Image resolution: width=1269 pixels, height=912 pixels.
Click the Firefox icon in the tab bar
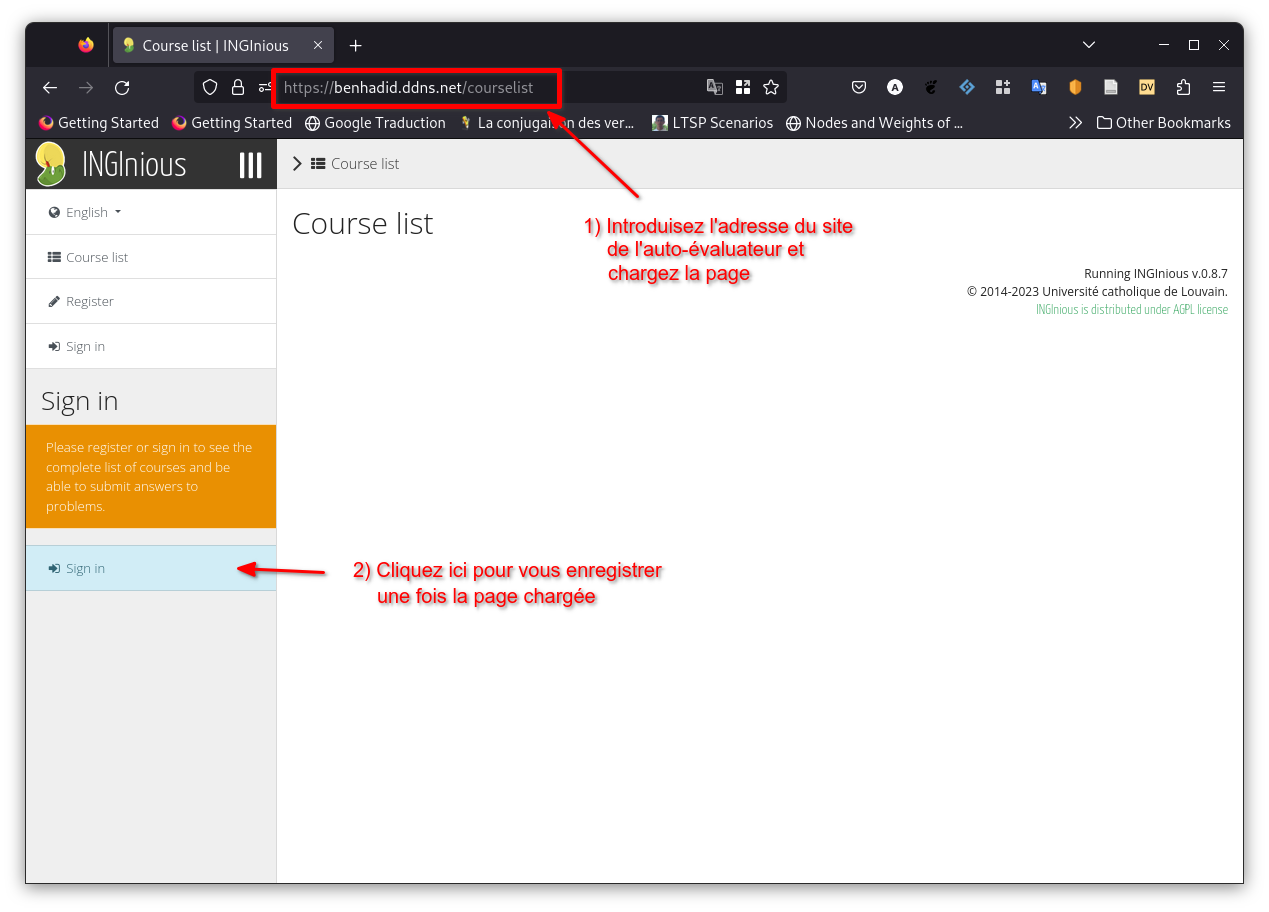pos(86,45)
